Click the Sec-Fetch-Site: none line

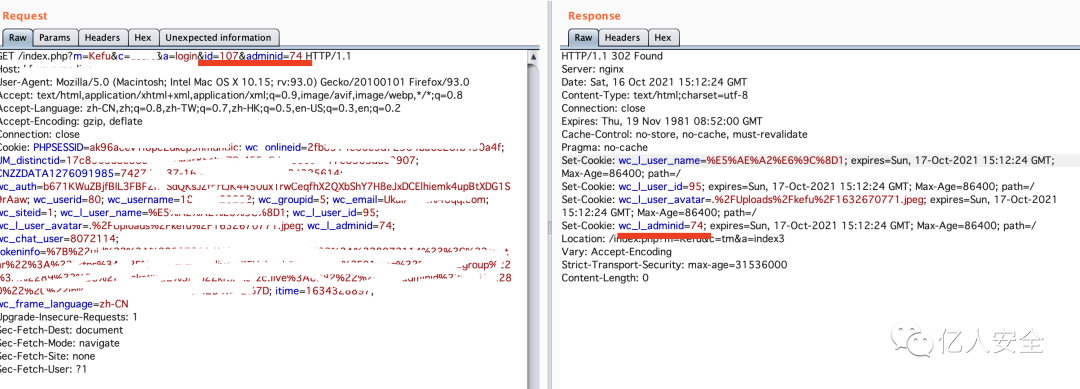(x=48, y=357)
